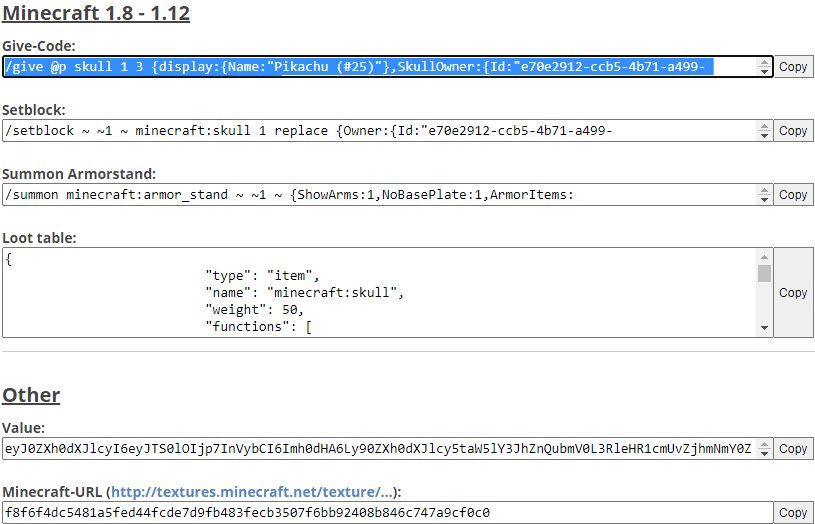Copy the Summon Armorstand command
Image resolution: width=815 pixels, height=524 pixels.
[x=793, y=195]
